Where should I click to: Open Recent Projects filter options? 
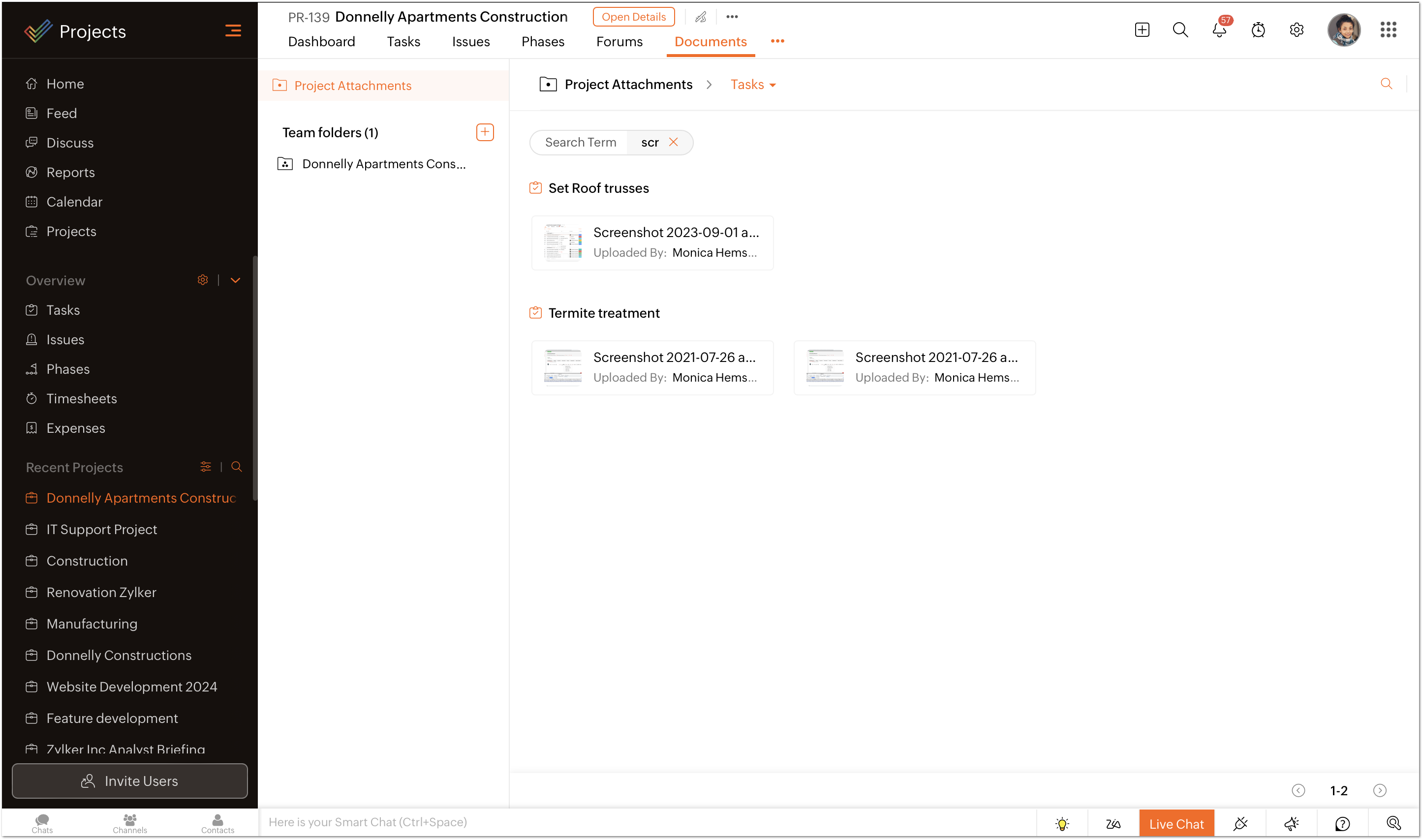coord(206,467)
